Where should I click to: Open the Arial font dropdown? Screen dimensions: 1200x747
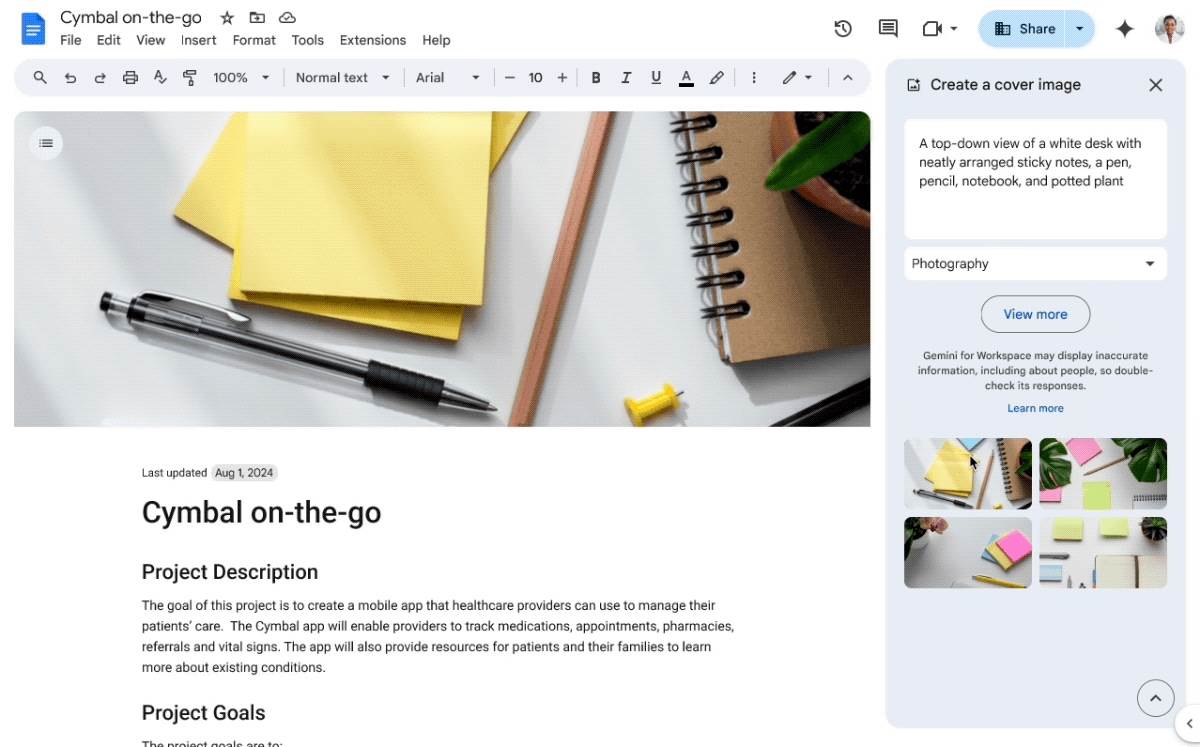pos(447,77)
